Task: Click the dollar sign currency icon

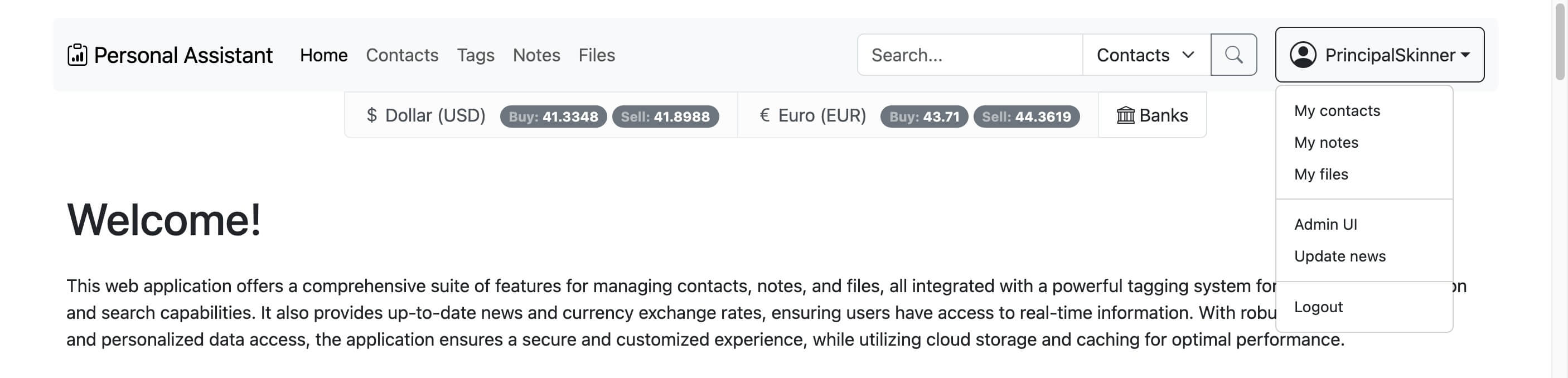Action: pyautogui.click(x=372, y=115)
